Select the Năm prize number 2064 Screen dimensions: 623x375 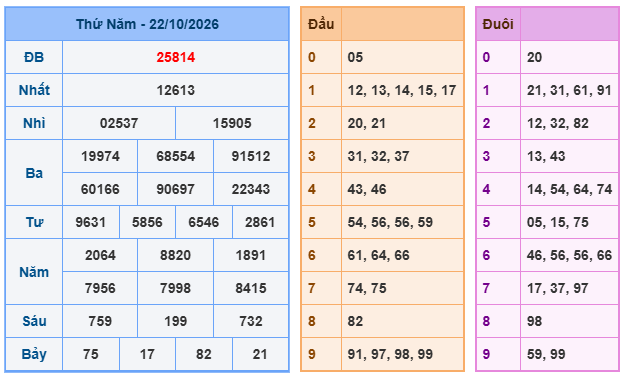(x=100, y=255)
